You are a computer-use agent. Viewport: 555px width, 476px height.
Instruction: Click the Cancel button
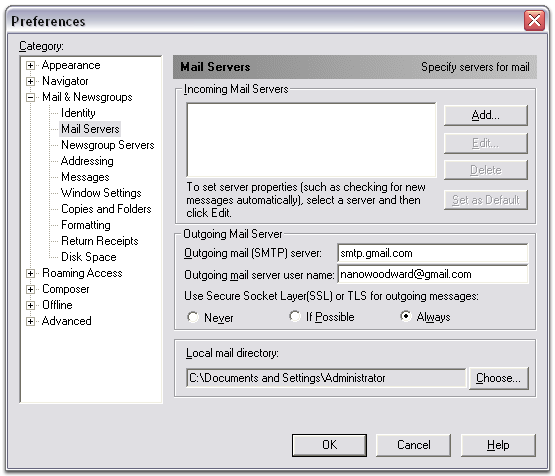coord(413,445)
